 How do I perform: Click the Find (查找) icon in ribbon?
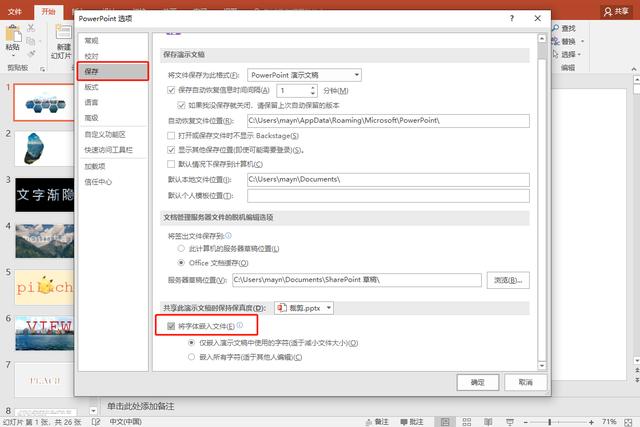click(x=556, y=28)
